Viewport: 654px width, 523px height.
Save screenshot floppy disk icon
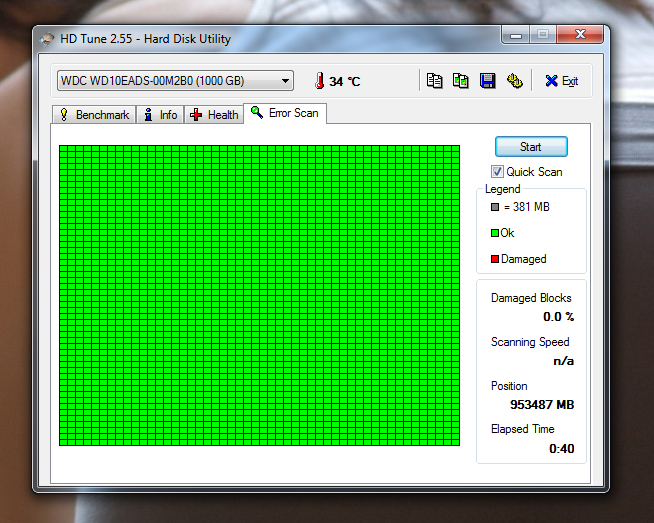pyautogui.click(x=487, y=80)
